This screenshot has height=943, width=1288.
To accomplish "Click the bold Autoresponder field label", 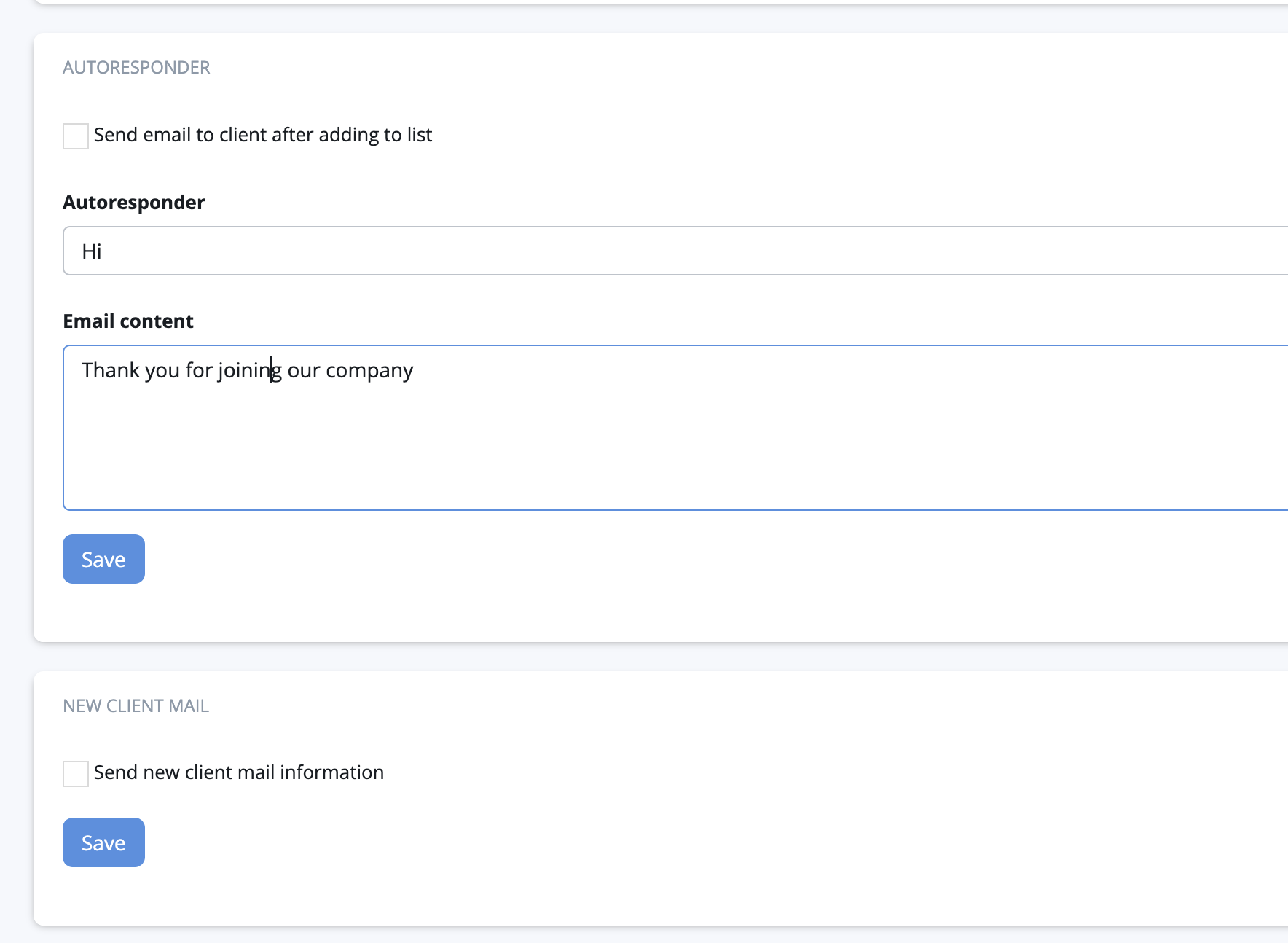I will (133, 203).
